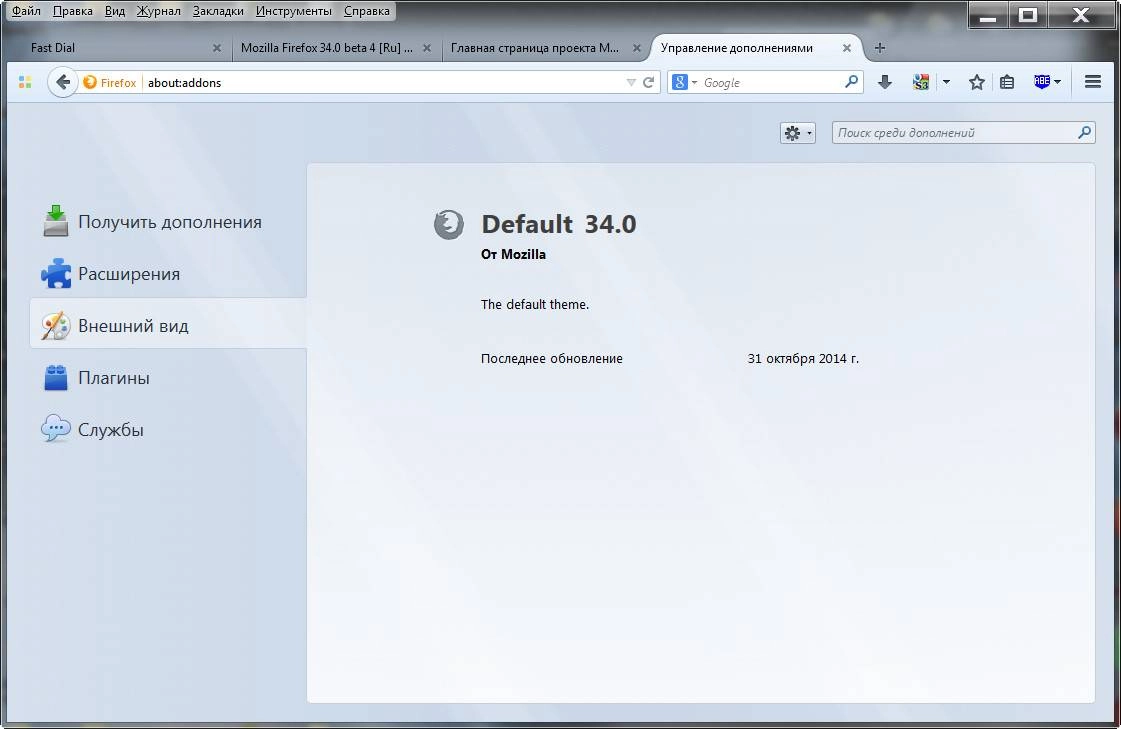Reload the page with the refresh icon
Viewport: 1121px width, 729px height.
[x=648, y=82]
